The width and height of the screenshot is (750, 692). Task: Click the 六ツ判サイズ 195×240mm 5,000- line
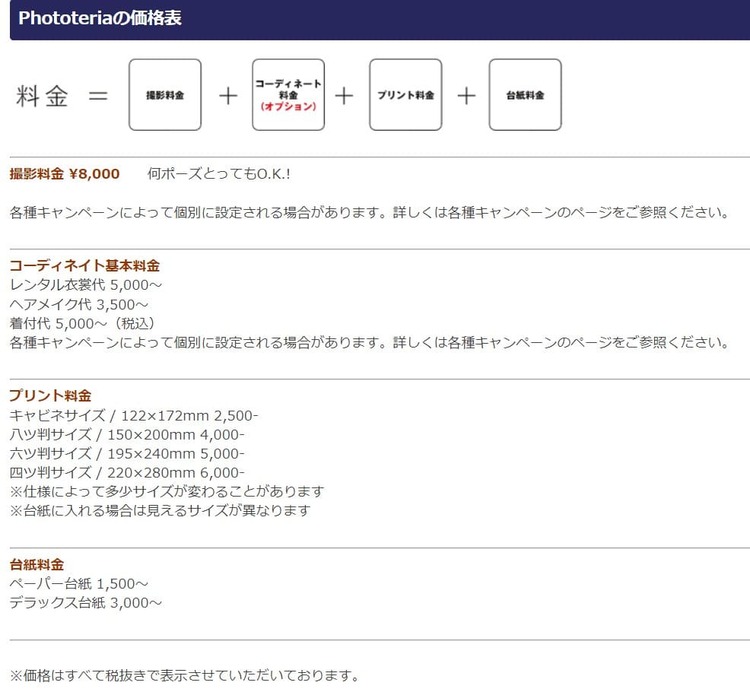click(127, 454)
